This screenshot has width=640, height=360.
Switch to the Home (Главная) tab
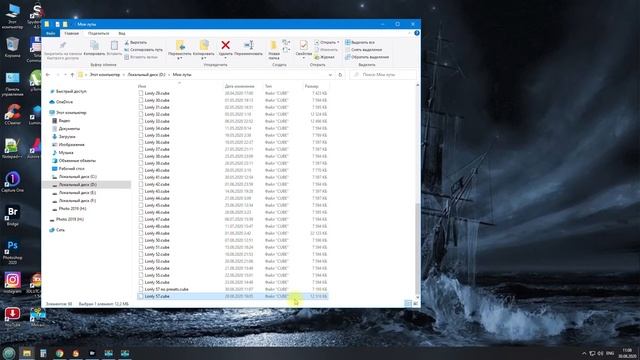point(71,33)
